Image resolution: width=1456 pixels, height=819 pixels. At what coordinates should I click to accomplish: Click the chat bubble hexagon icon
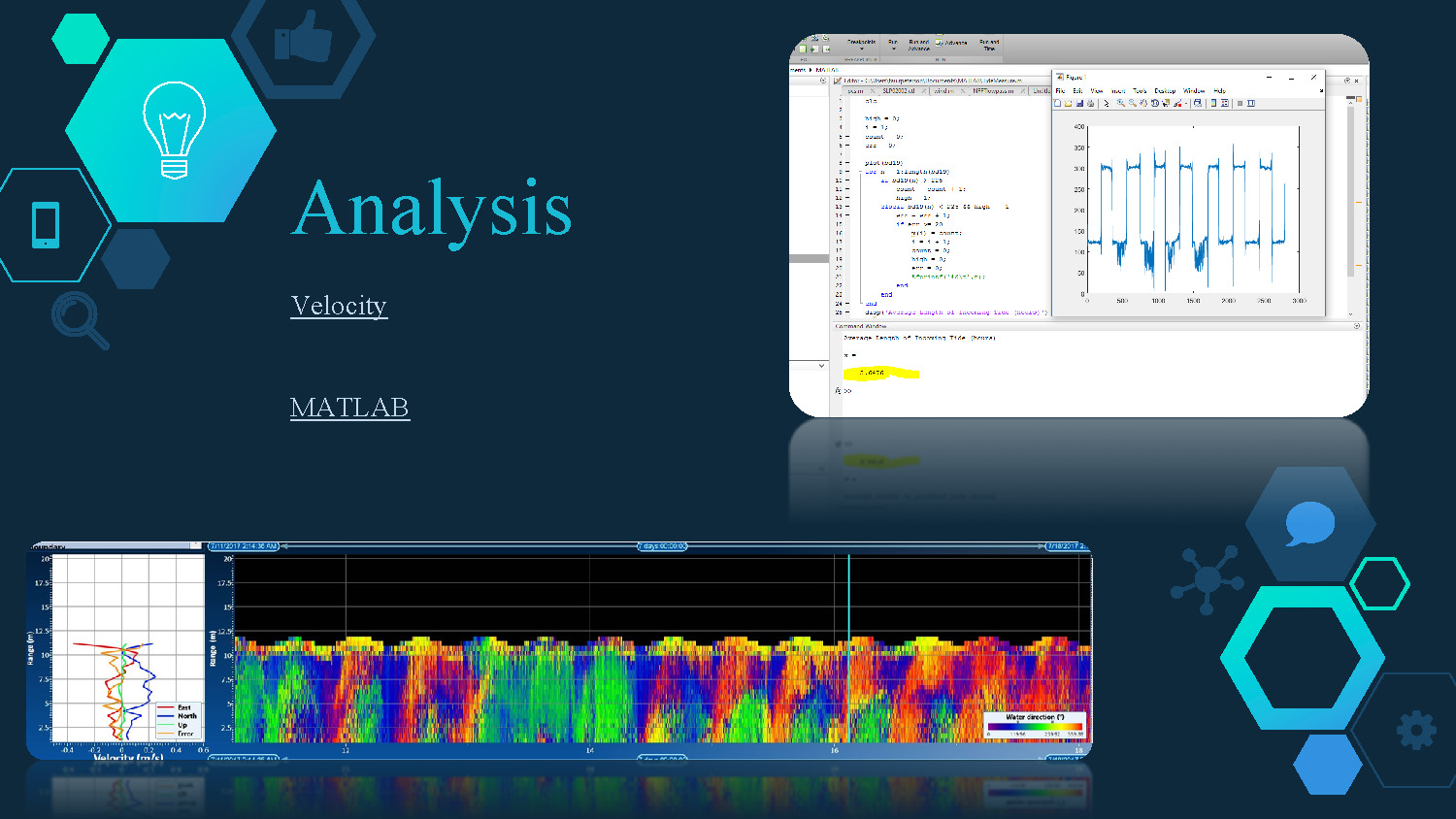1309,524
